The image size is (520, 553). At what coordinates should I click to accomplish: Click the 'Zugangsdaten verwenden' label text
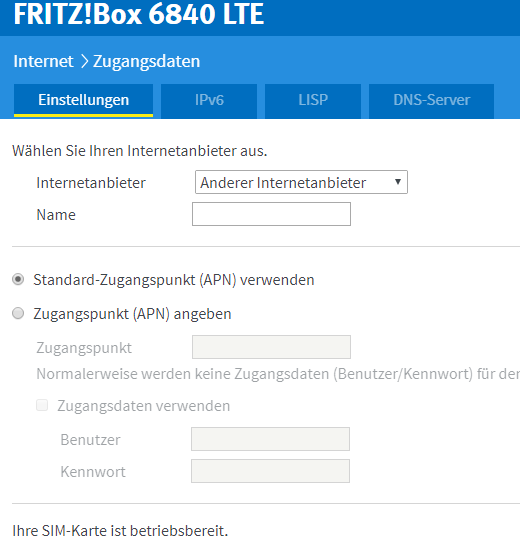click(x=144, y=406)
